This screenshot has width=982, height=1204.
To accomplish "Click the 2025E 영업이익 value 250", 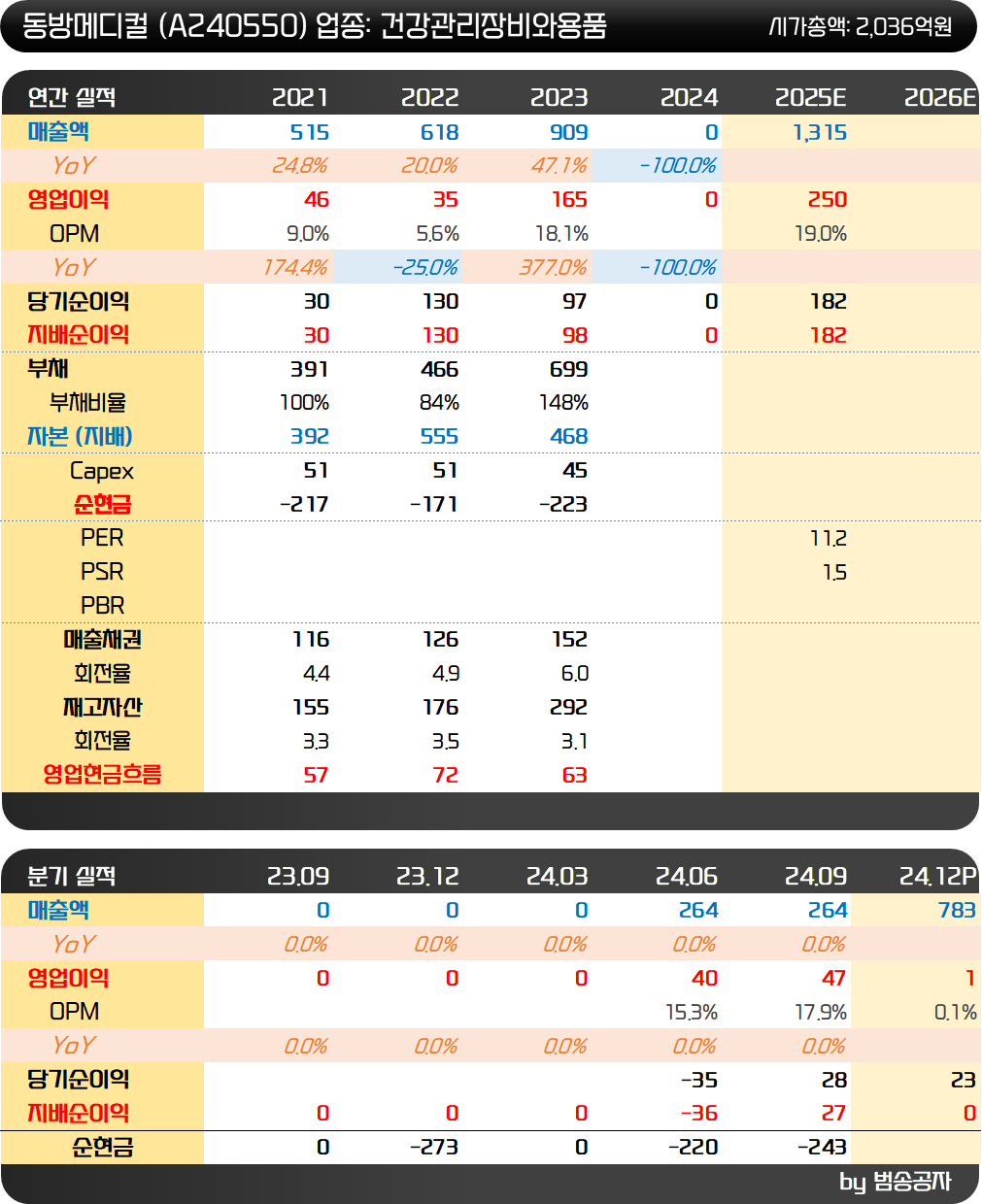I will point(828,200).
